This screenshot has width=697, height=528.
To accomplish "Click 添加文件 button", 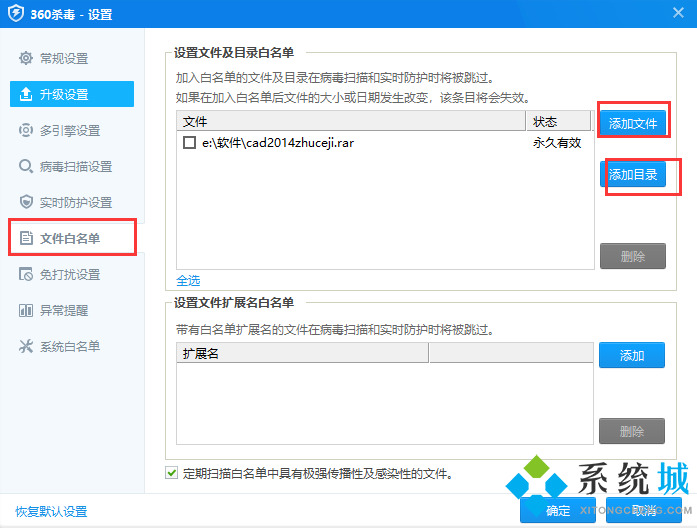I will (x=633, y=123).
